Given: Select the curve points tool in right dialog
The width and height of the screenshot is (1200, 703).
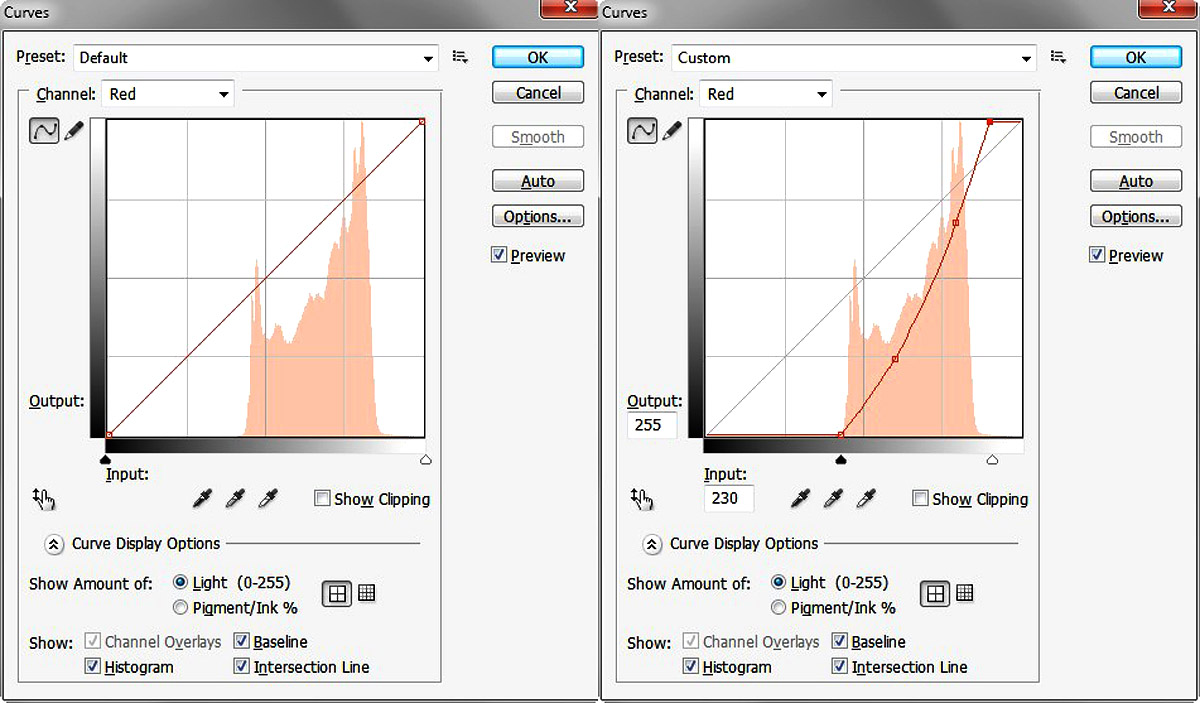Looking at the screenshot, I should pyautogui.click(x=642, y=130).
